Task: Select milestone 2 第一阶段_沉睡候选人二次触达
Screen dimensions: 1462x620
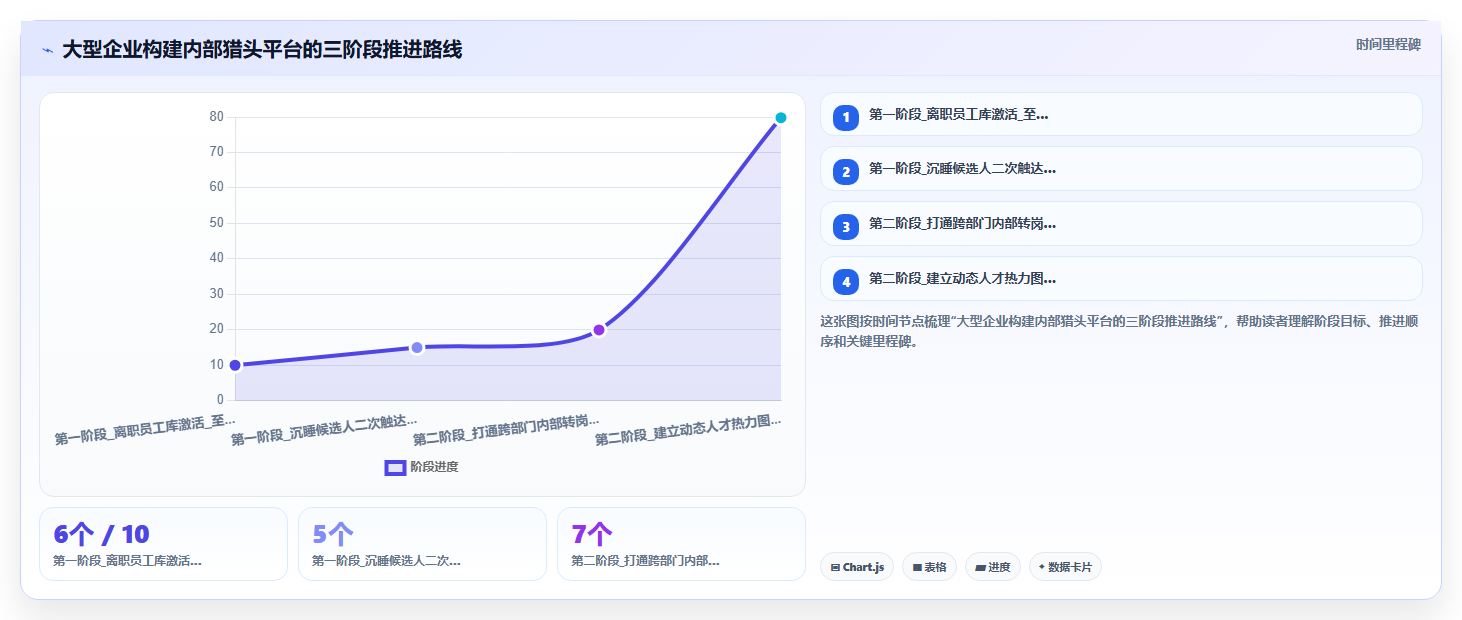Action: tap(1121, 169)
